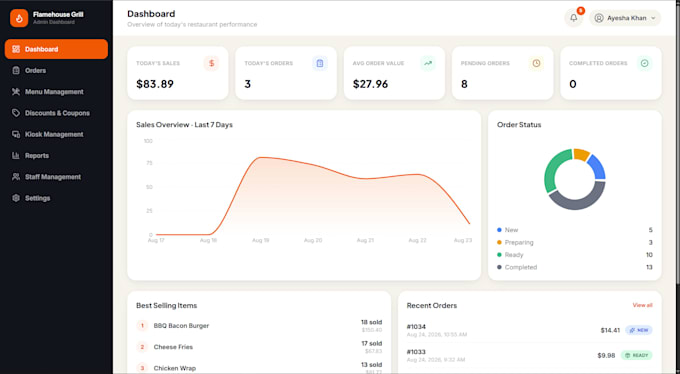Open recent order #1033
The image size is (680, 374).
(x=530, y=355)
